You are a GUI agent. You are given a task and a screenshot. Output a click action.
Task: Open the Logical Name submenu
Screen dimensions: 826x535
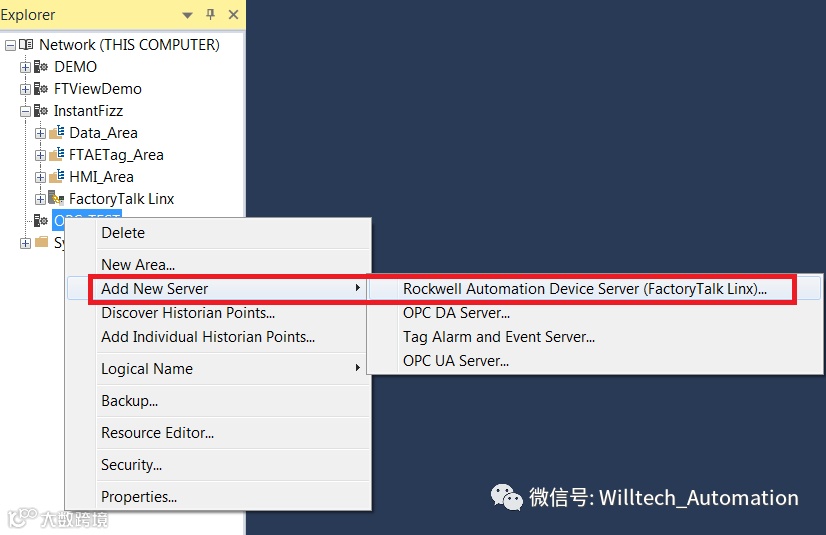pyautogui.click(x=218, y=369)
